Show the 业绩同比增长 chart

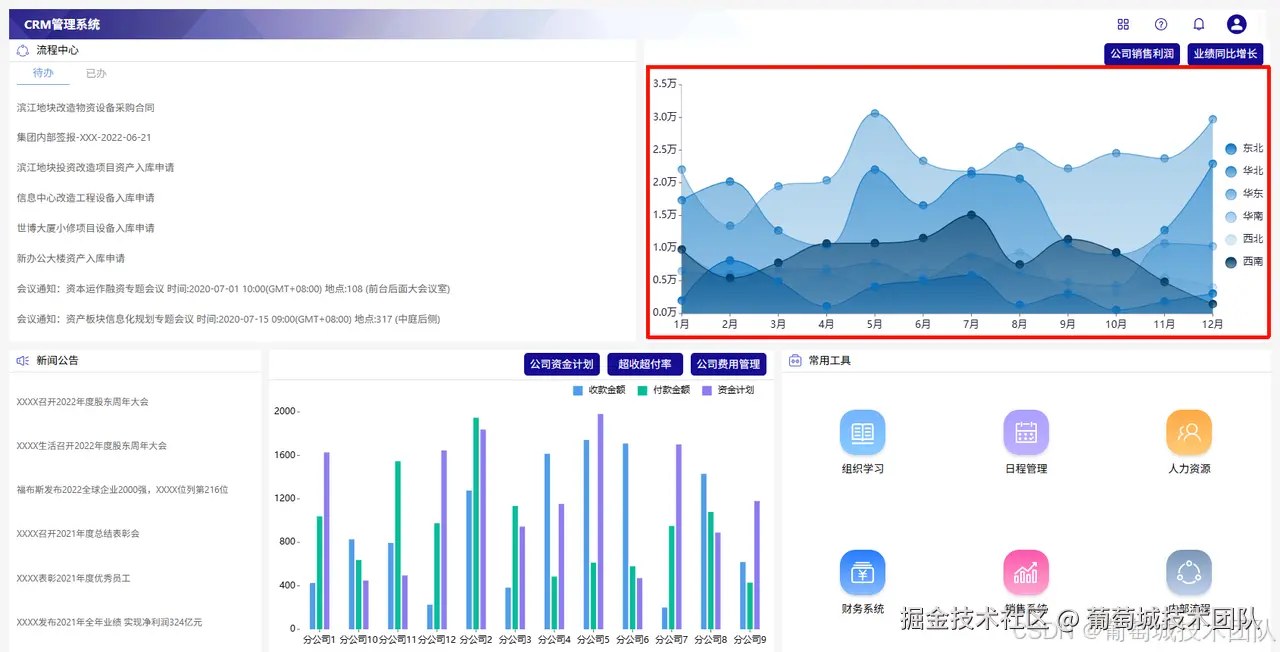tap(1225, 54)
